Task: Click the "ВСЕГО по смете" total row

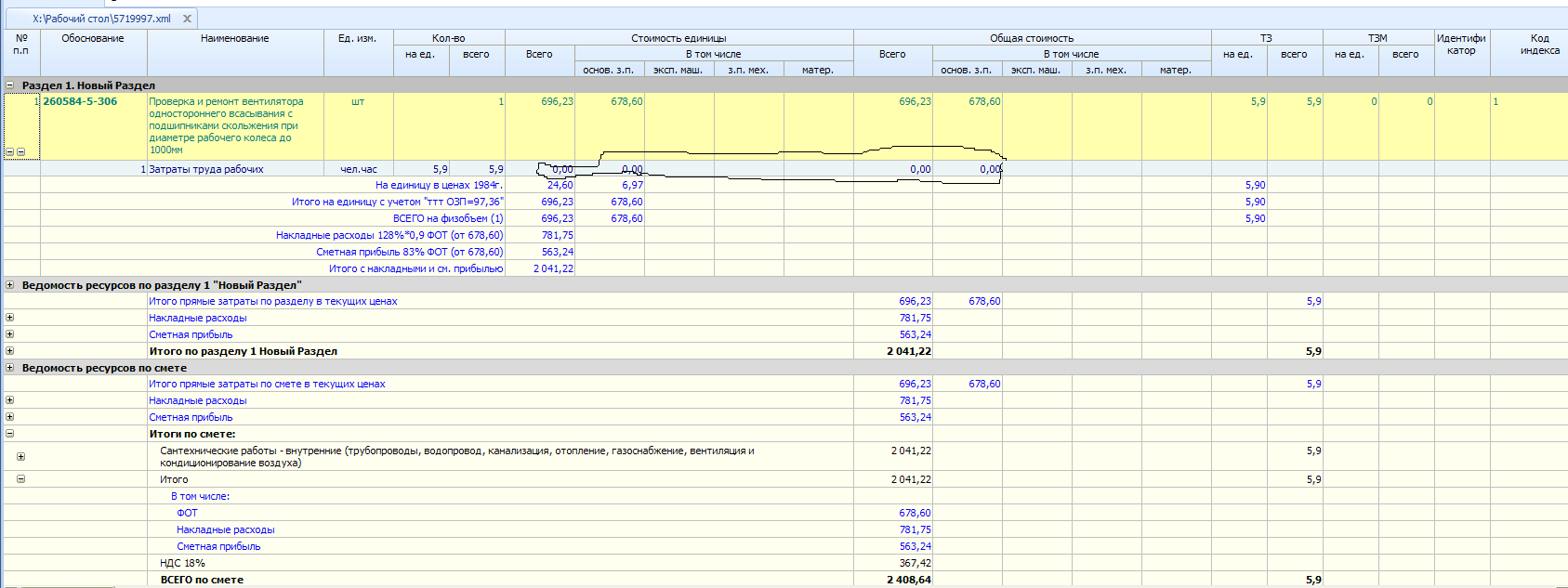Action: pyautogui.click(x=202, y=580)
